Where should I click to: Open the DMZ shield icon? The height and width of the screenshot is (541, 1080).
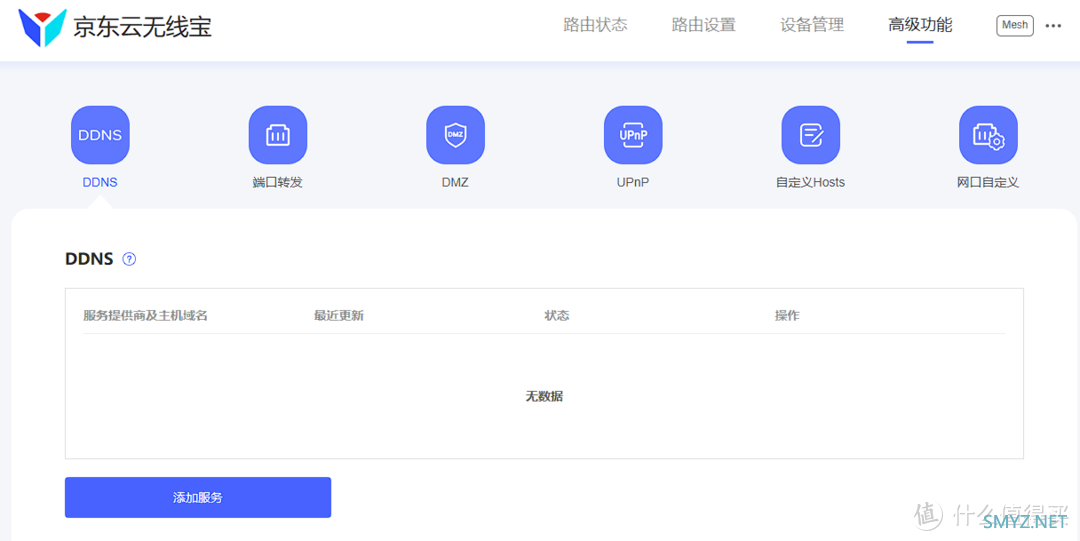tap(455, 135)
